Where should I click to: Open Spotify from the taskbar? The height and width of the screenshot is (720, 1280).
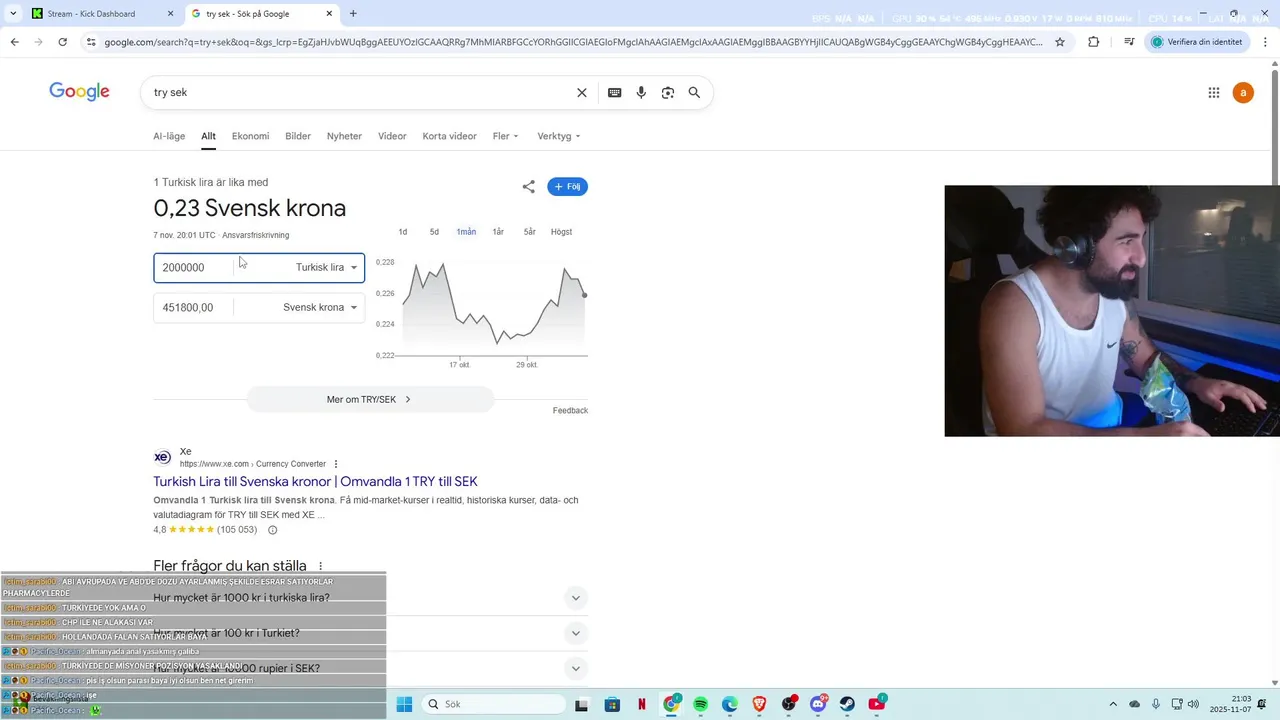(x=700, y=704)
